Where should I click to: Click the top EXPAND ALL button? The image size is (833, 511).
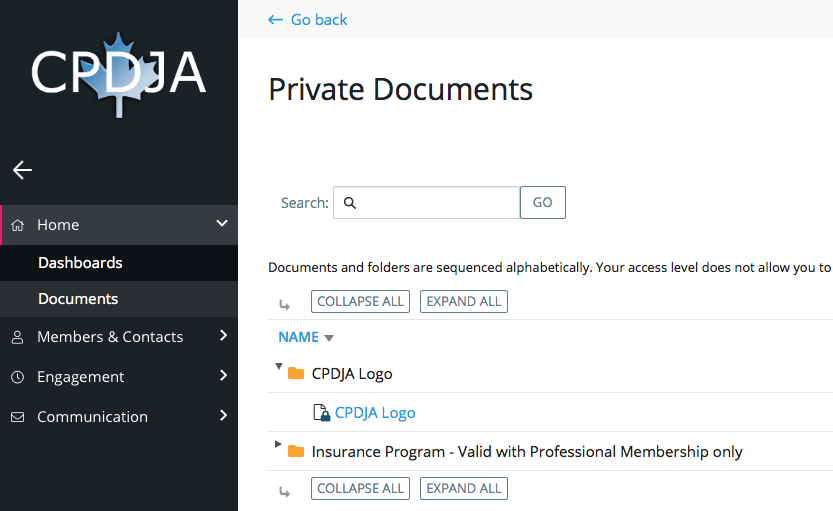(x=464, y=301)
